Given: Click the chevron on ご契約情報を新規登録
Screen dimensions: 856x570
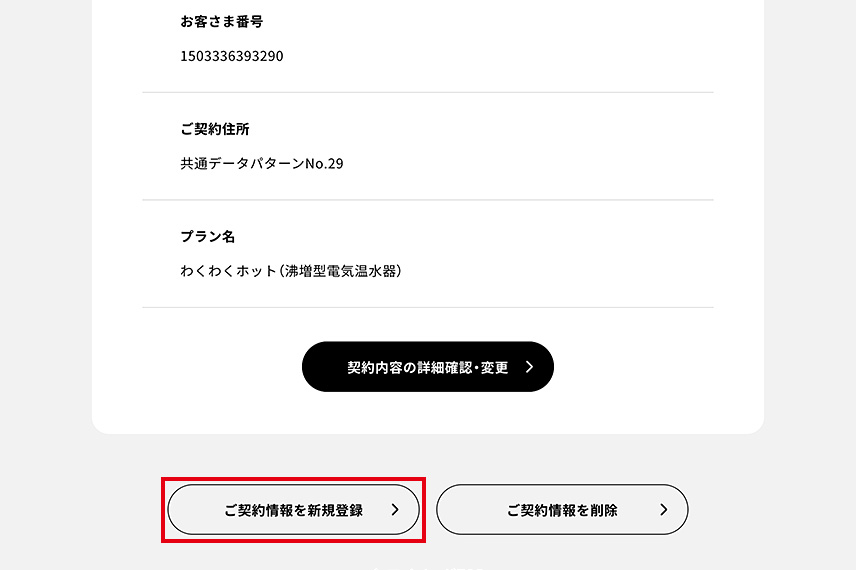Looking at the screenshot, I should point(394,510).
